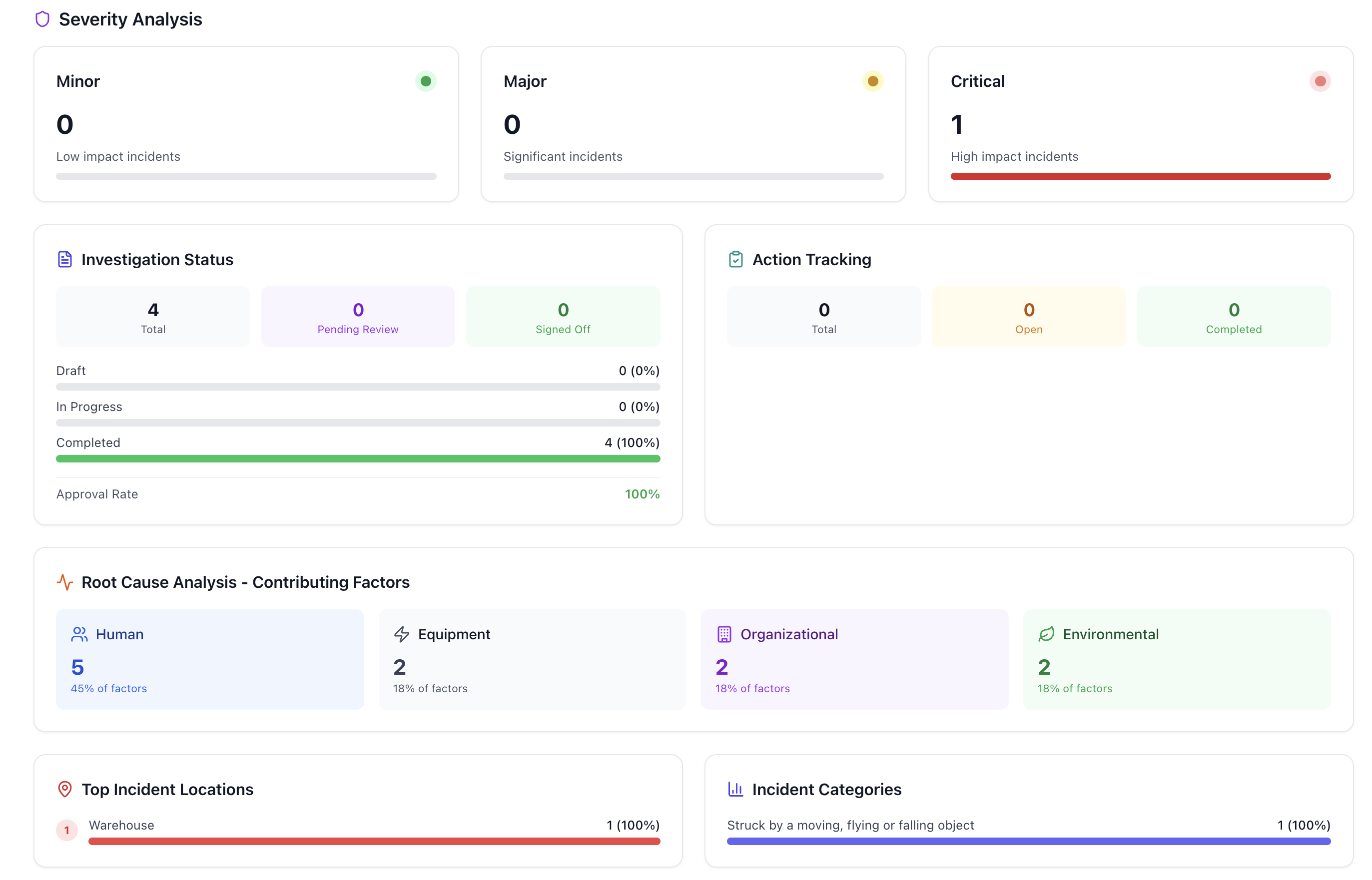The image size is (1372, 880).
Task: Click the 100% Approval Rate value
Action: [642, 494]
